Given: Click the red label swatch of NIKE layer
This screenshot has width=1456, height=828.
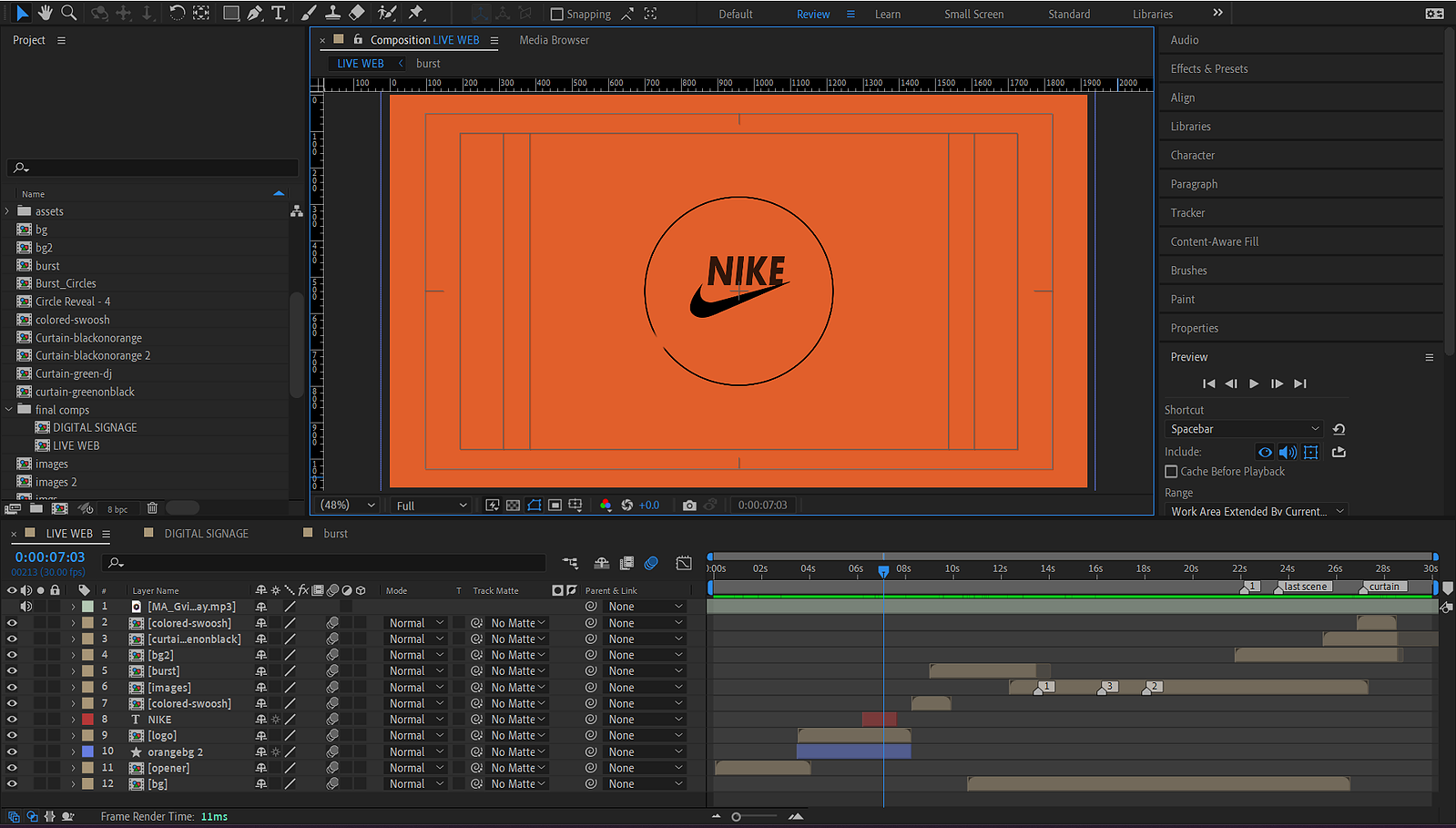Looking at the screenshot, I should point(87,720).
